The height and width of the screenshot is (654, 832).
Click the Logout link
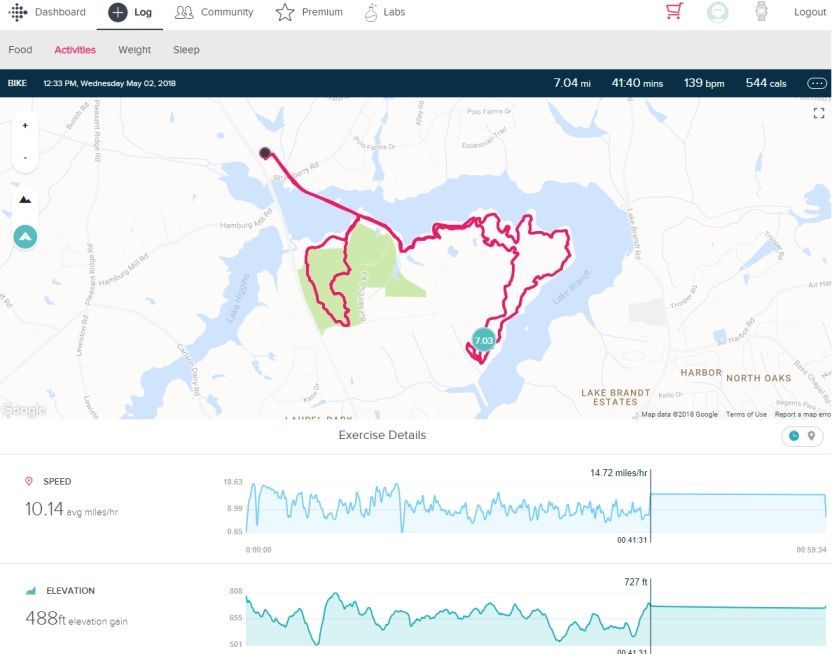coord(809,12)
